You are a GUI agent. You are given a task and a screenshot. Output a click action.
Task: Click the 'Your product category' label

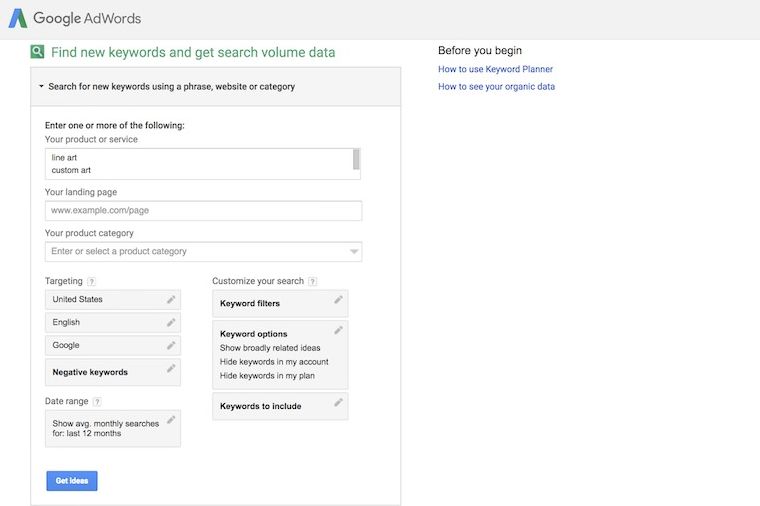89,233
